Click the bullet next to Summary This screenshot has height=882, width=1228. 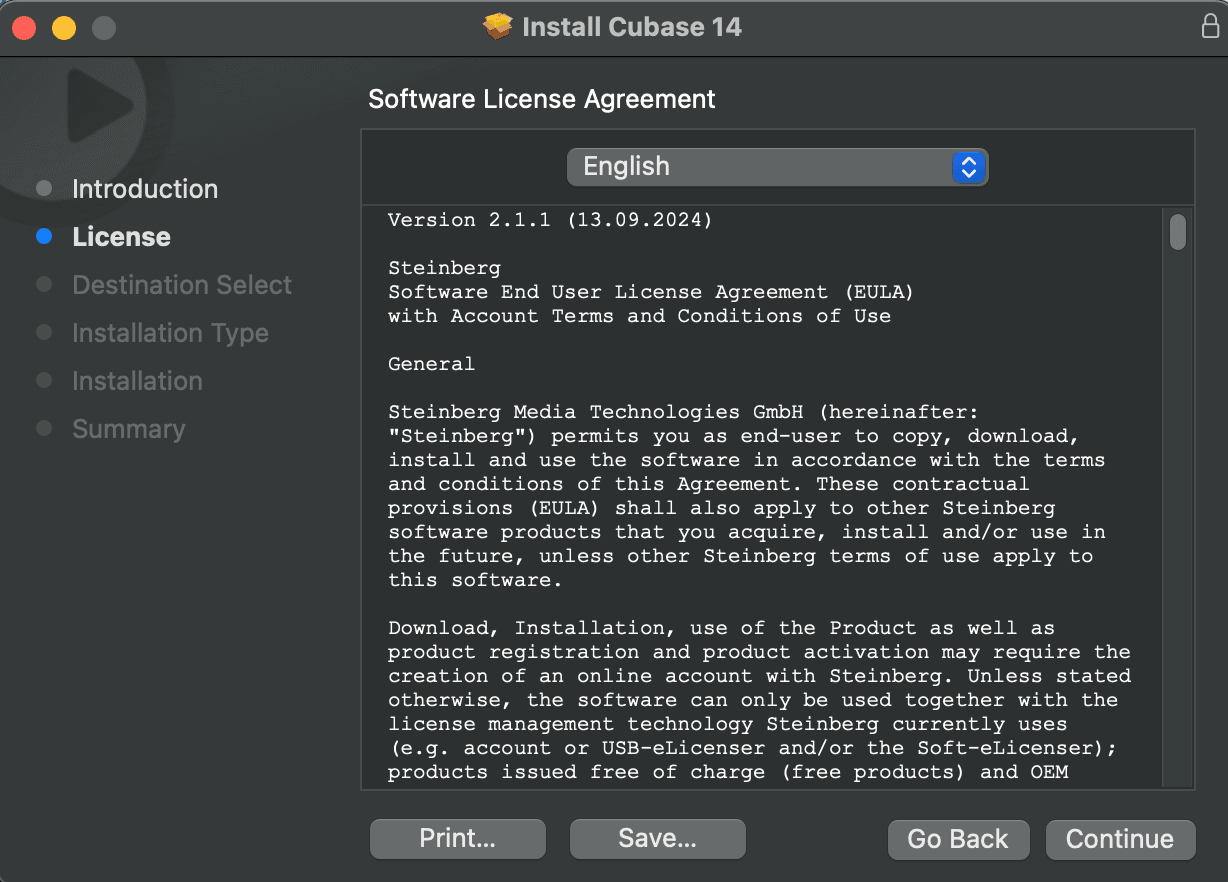[x=44, y=429]
